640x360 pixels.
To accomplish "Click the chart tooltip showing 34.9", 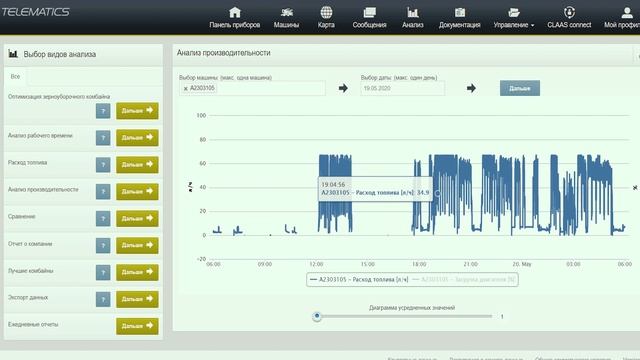I will pos(375,189).
